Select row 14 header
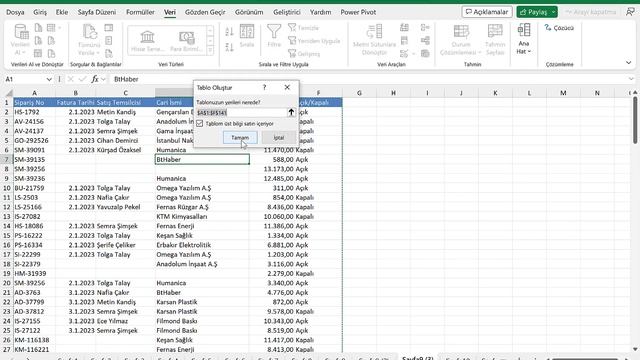The image size is (640, 360). [7, 226]
